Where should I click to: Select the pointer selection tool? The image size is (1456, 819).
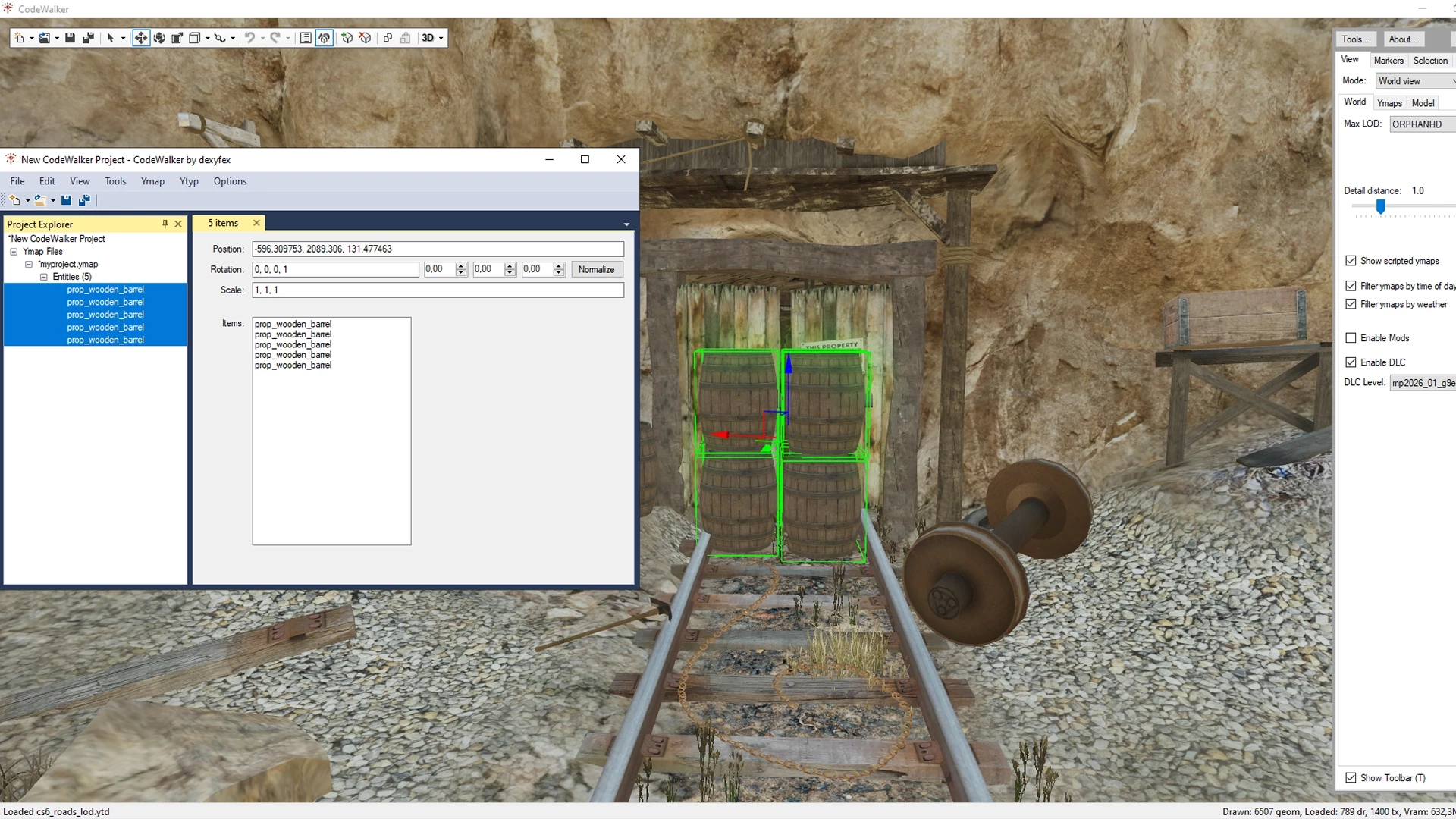pyautogui.click(x=111, y=38)
